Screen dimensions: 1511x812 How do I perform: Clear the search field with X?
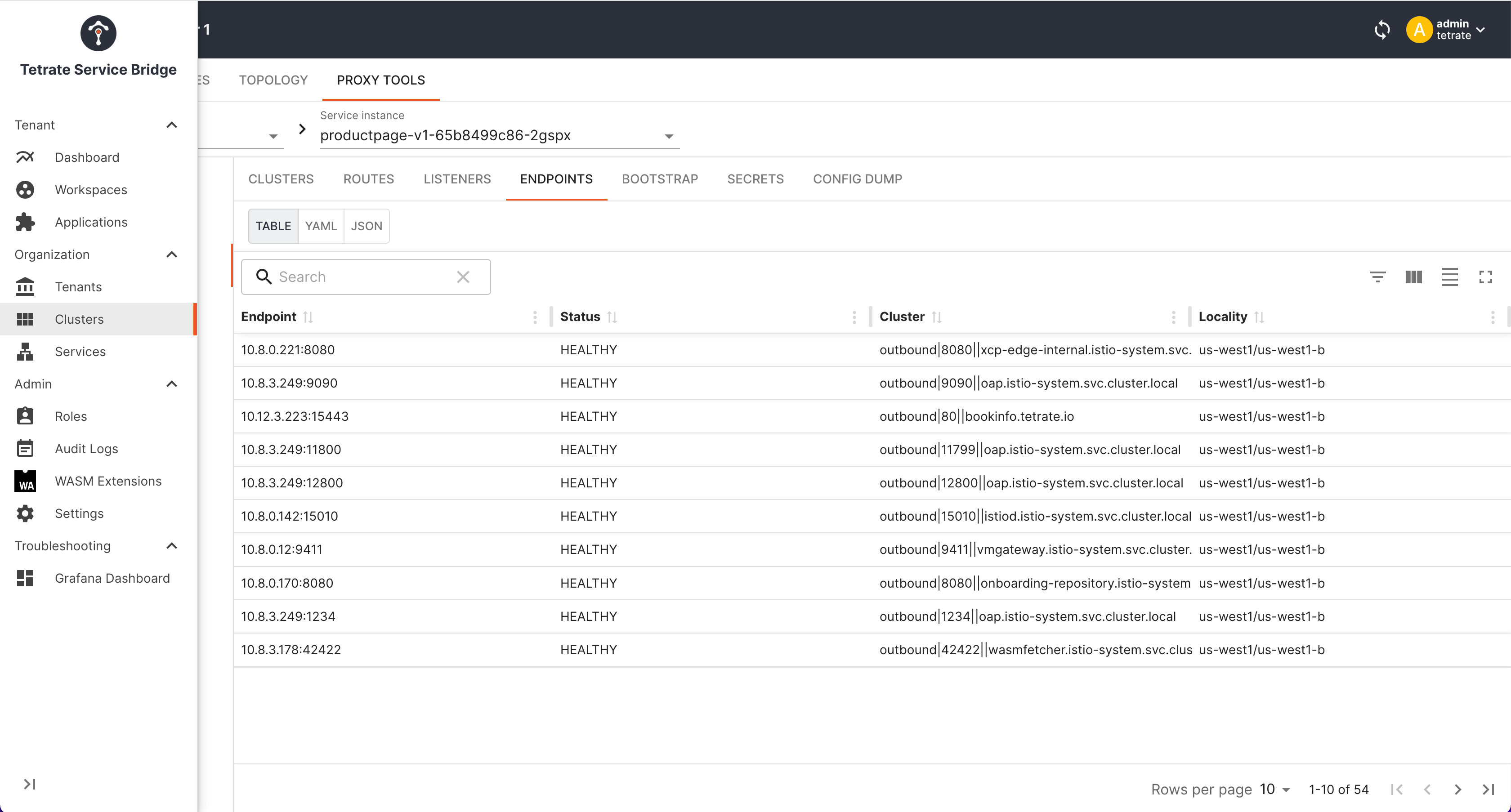click(x=463, y=277)
